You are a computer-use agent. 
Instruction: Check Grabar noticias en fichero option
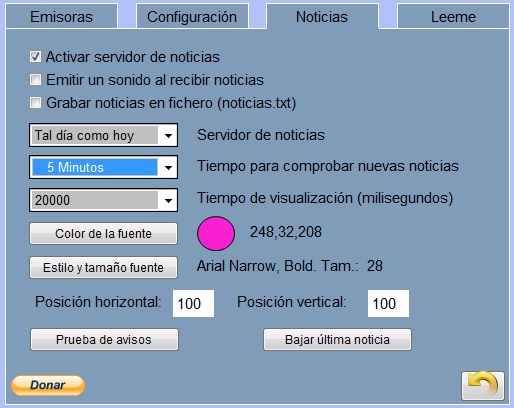pos(35,103)
